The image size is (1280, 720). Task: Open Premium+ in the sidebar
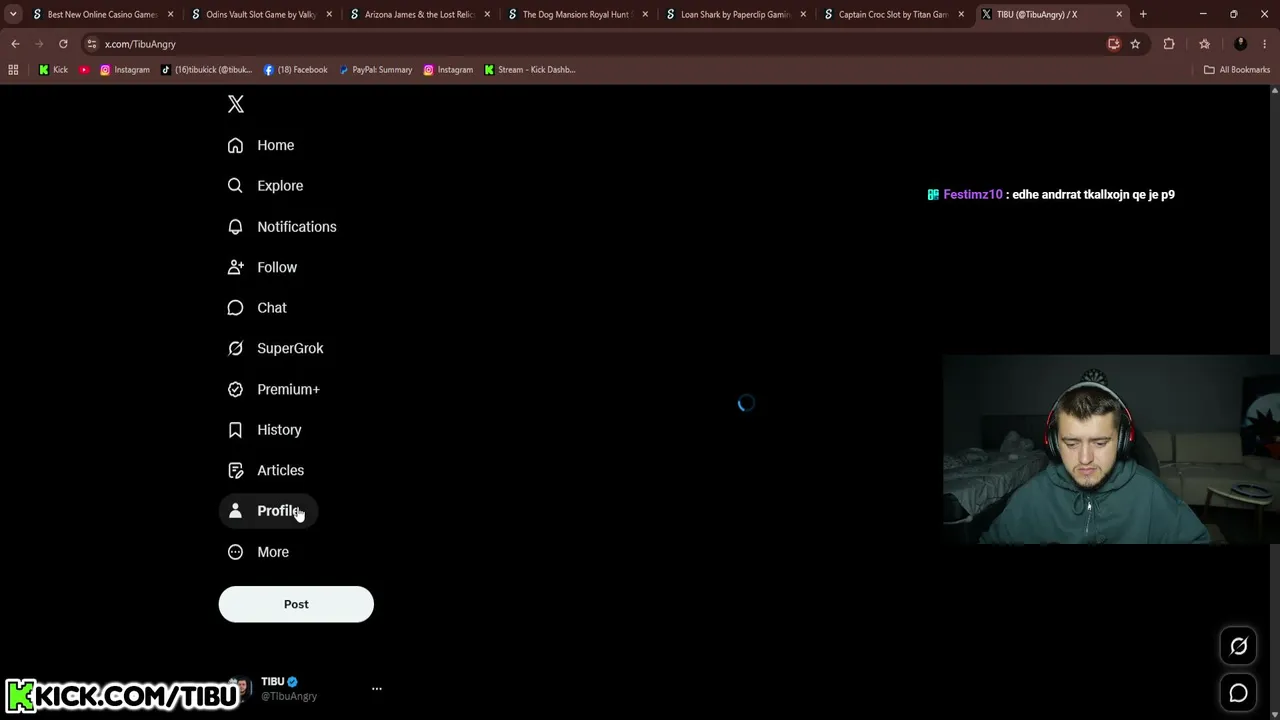coord(274,389)
